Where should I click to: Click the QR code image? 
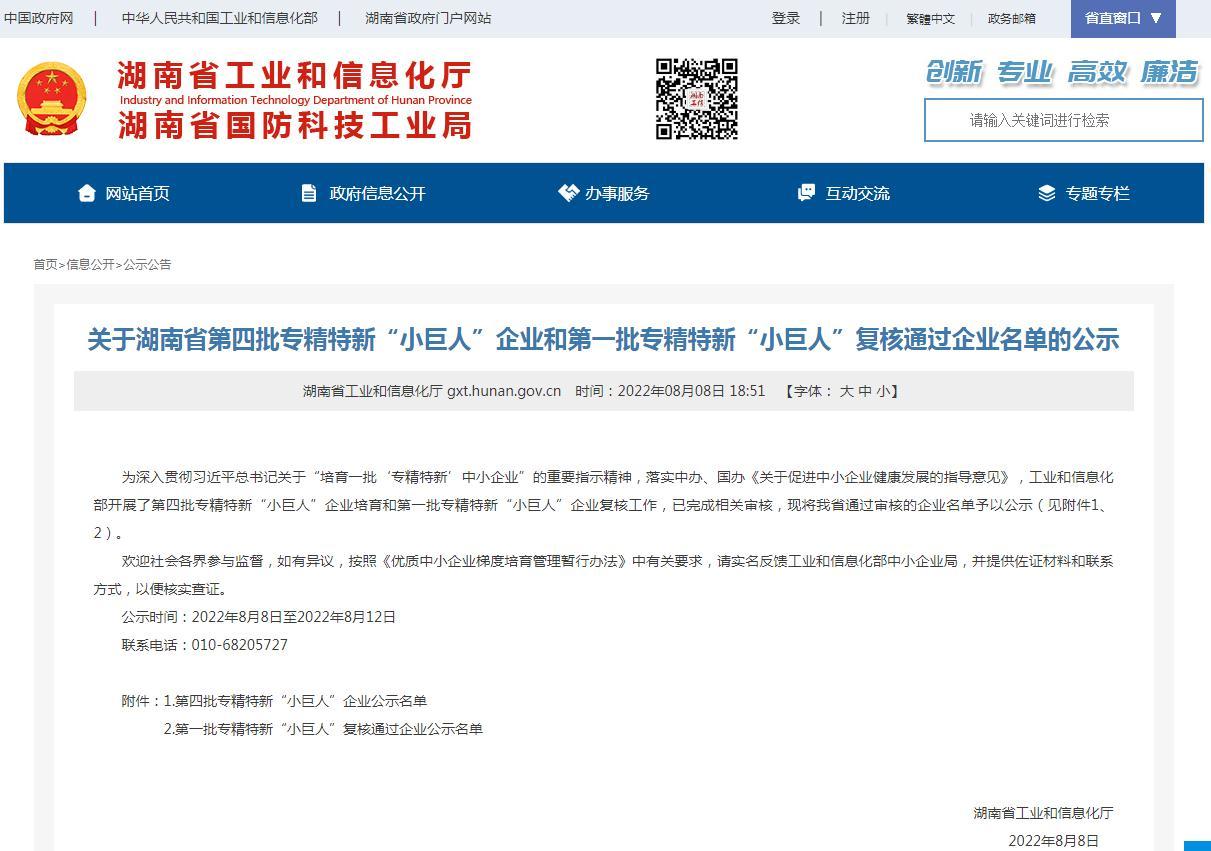click(x=696, y=99)
